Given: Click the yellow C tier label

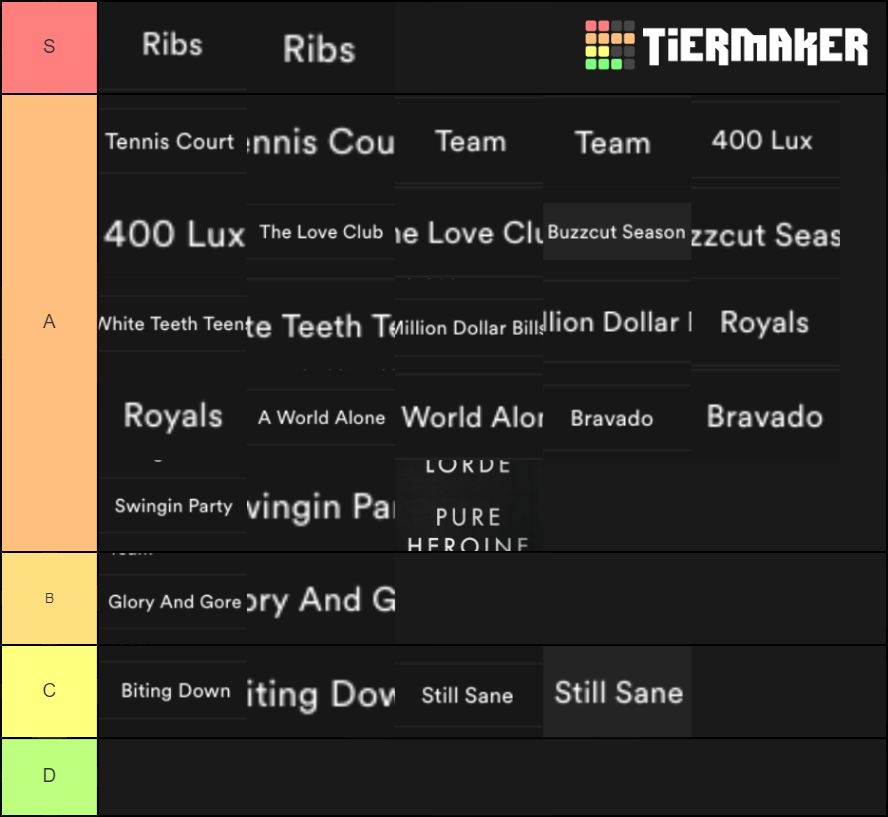Looking at the screenshot, I should 49,691.
